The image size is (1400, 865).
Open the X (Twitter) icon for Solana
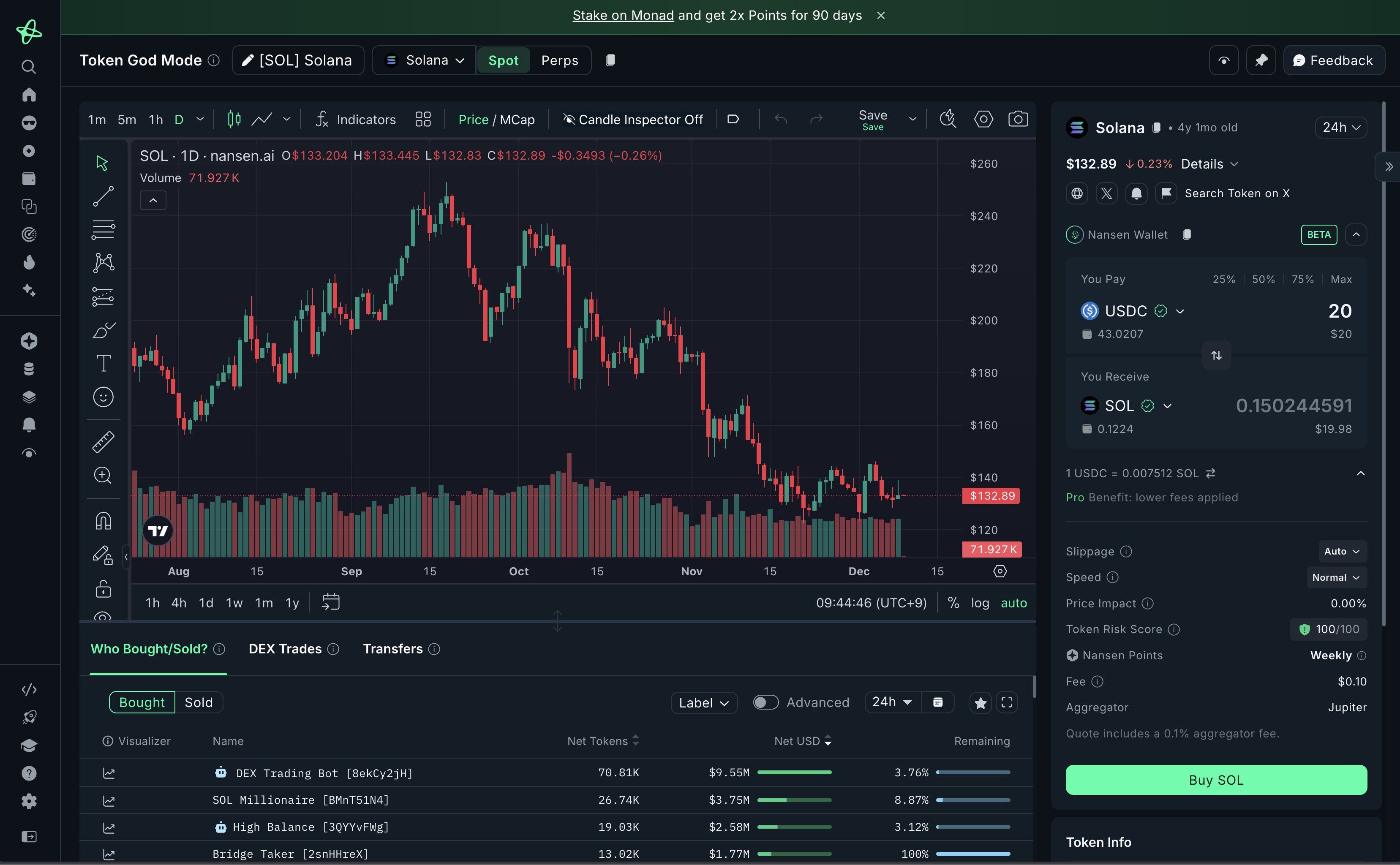[1106, 193]
